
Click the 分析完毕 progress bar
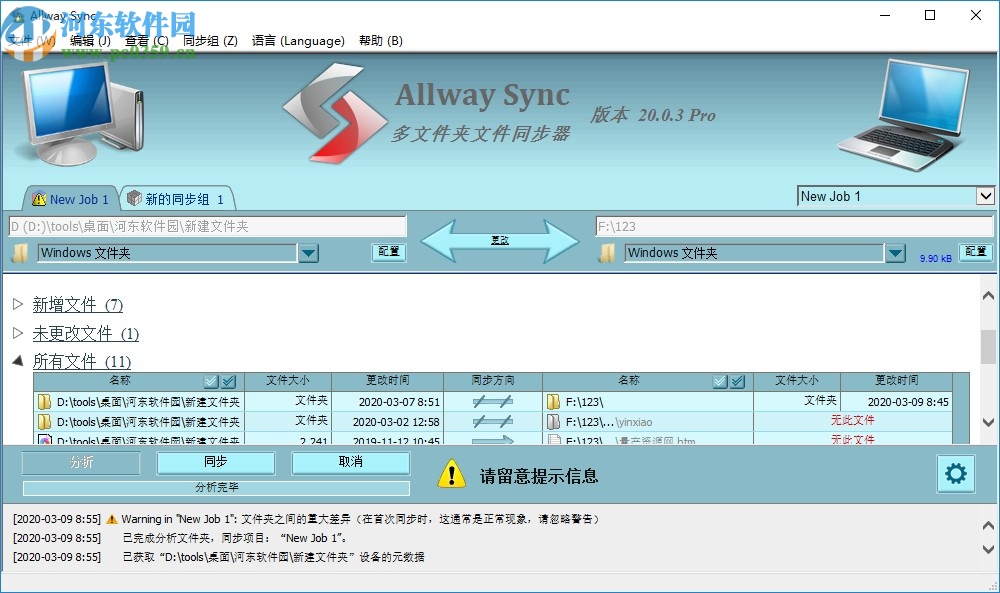tap(215, 488)
